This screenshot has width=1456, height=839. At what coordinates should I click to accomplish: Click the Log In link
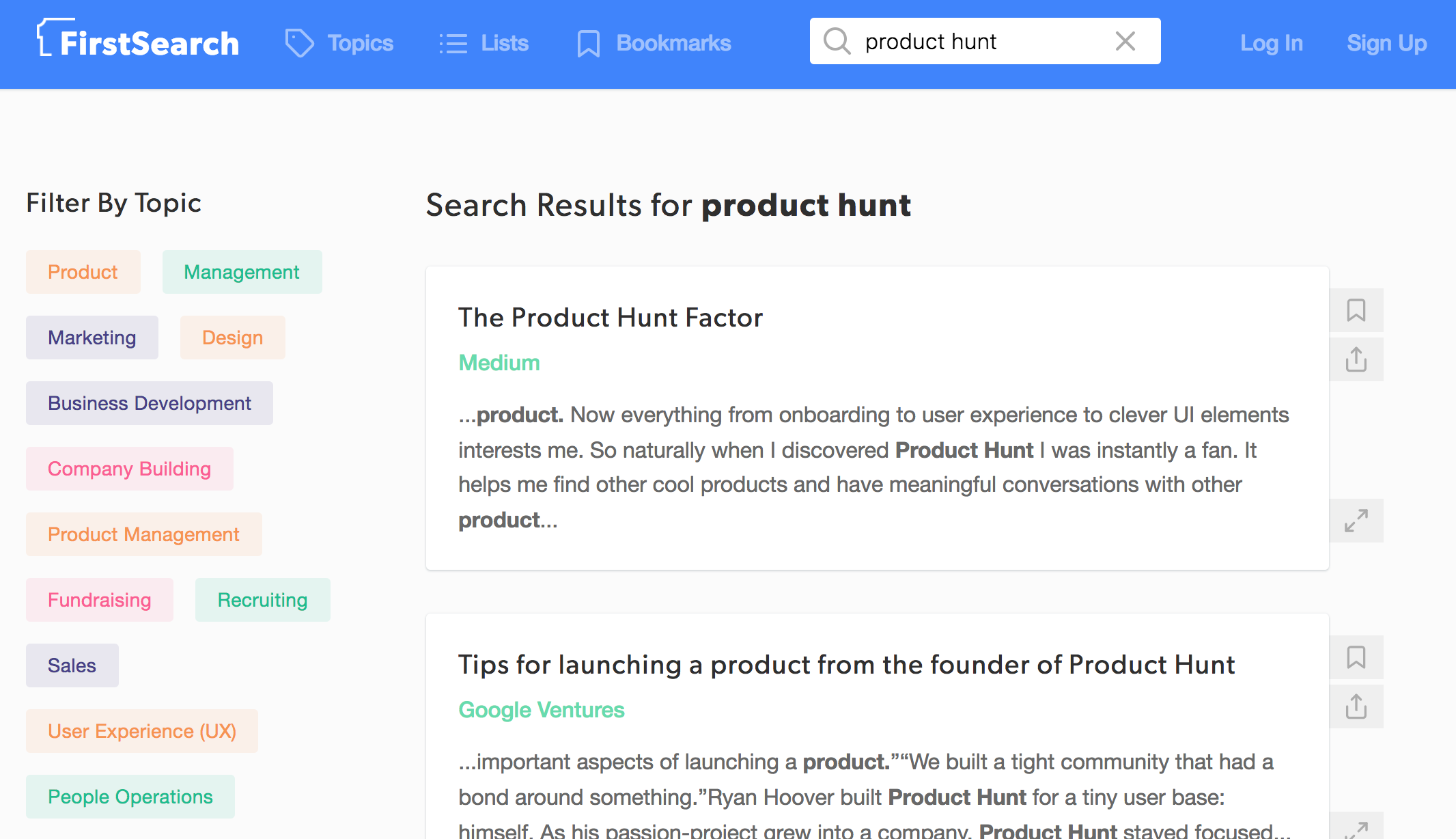tap(1271, 43)
